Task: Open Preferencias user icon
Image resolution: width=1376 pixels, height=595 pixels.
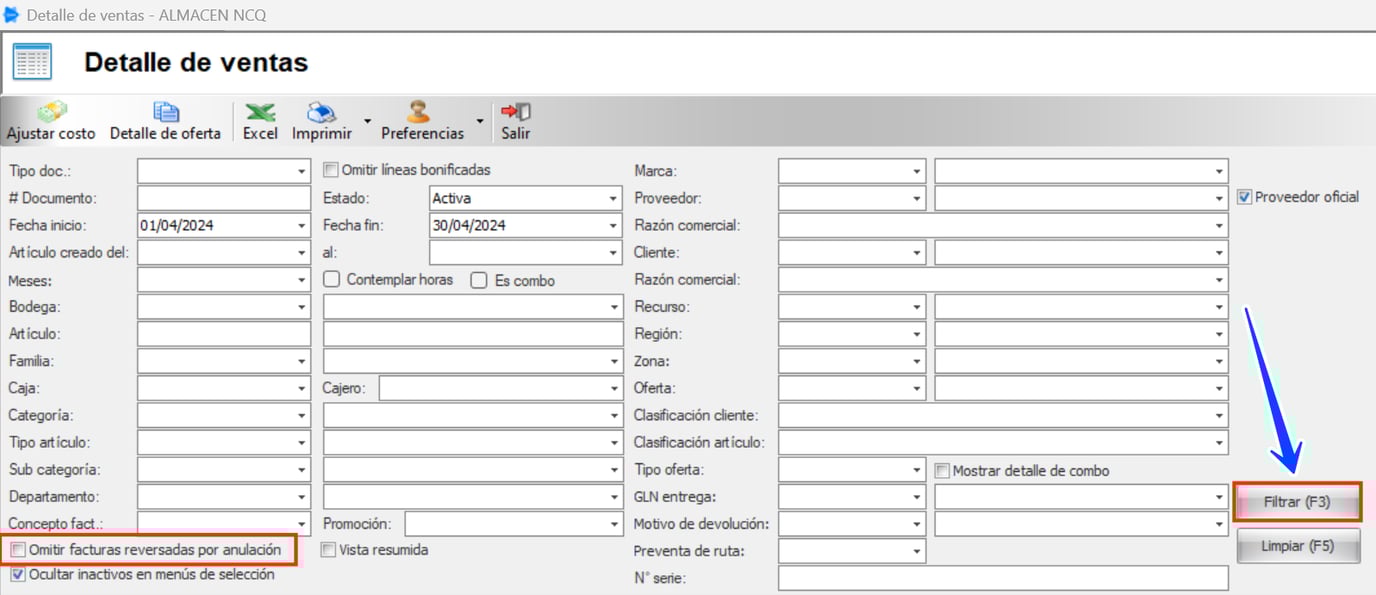Action: (x=418, y=112)
